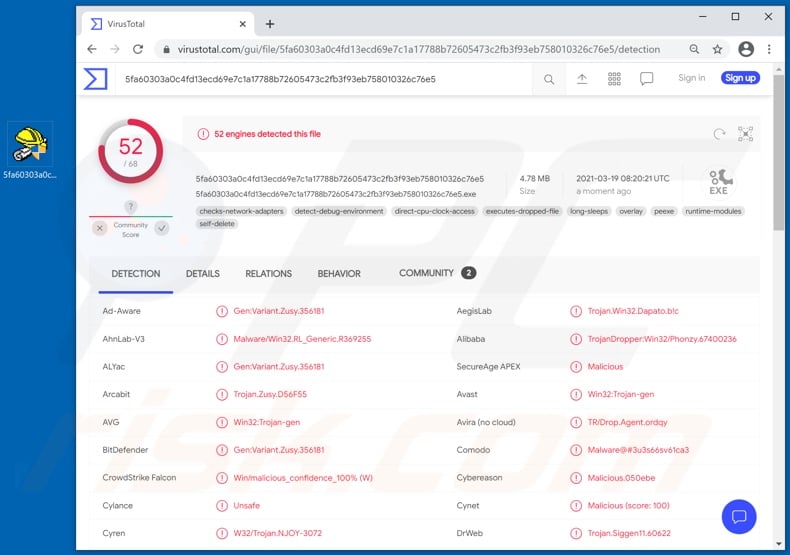Click the alert icon next to 52 engines detected
This screenshot has width=790, height=555.
203,134
